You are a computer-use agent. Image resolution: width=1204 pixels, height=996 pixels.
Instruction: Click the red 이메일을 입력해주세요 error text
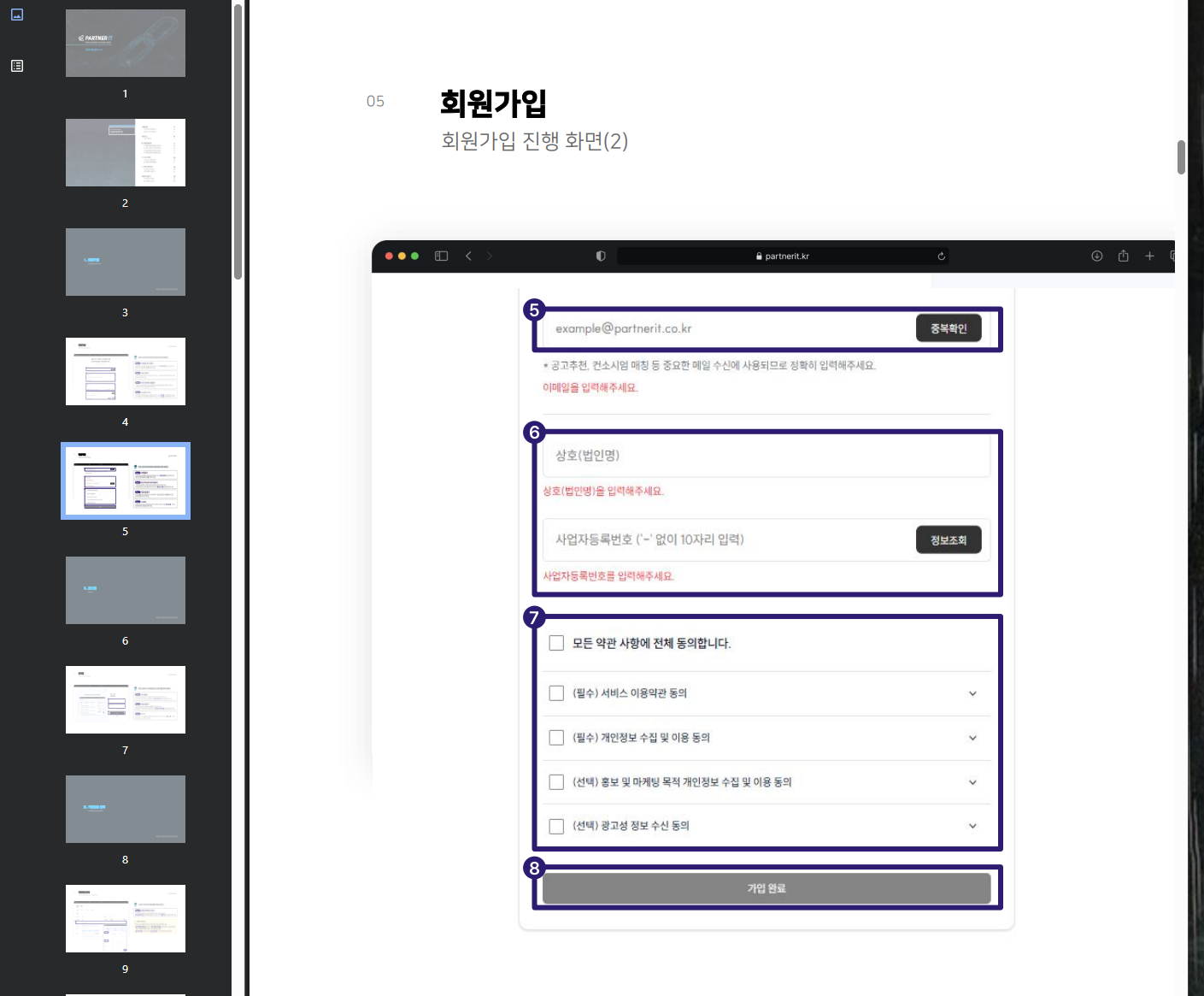(x=590, y=387)
